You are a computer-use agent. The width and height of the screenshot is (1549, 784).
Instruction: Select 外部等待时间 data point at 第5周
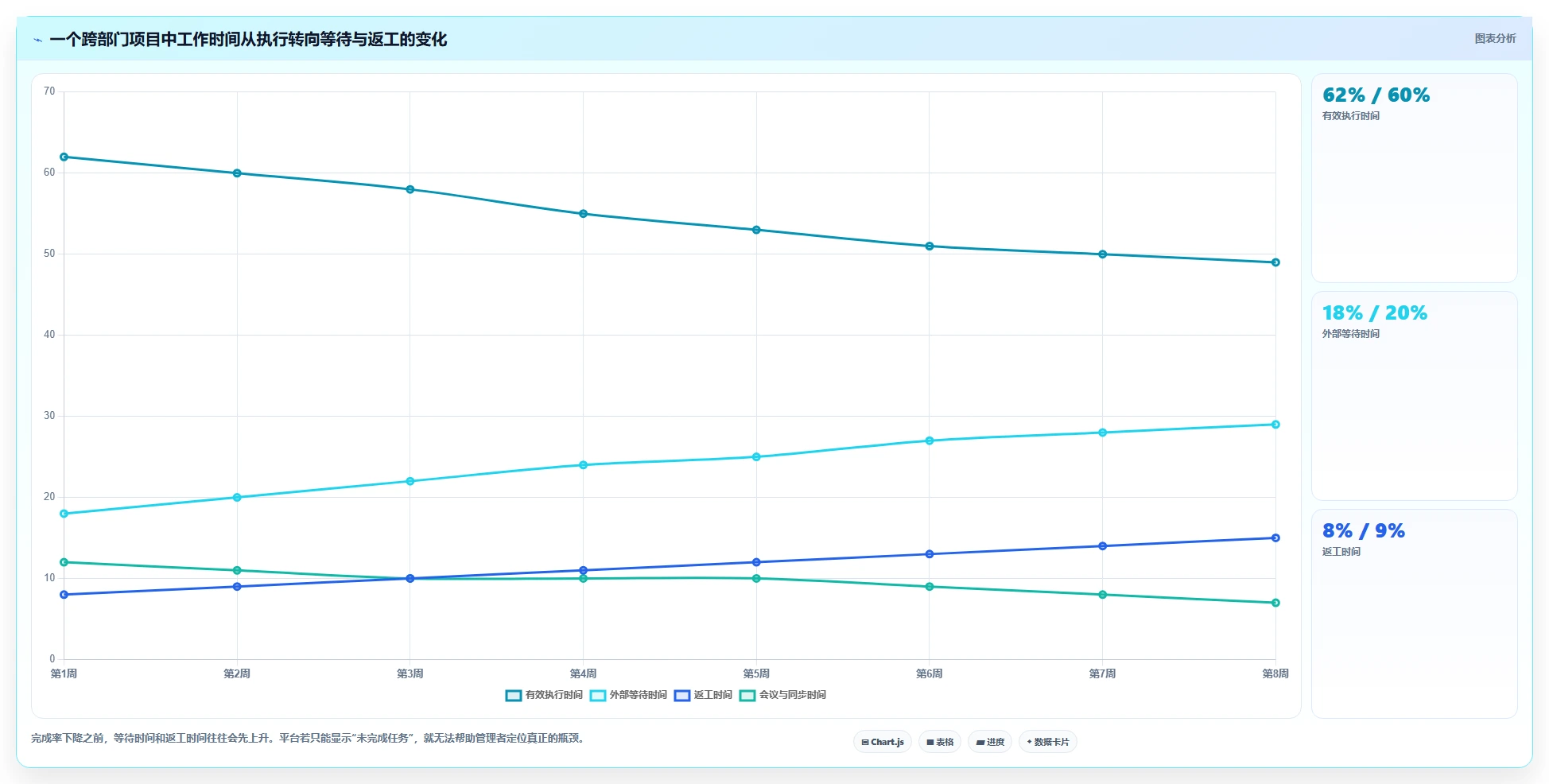click(756, 457)
